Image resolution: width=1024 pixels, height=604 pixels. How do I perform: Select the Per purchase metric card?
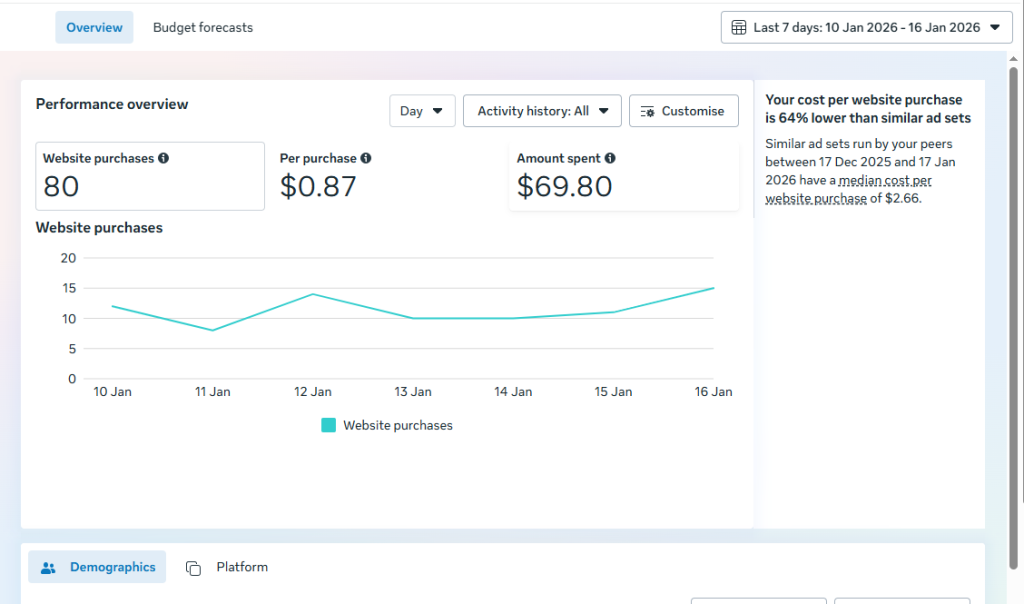pos(387,176)
